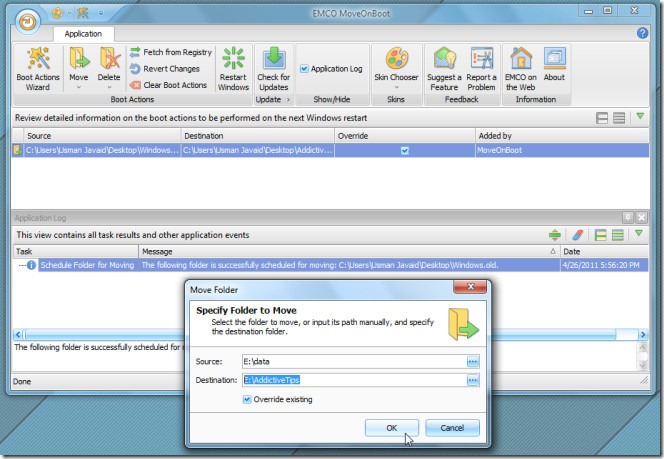
Task: Click the log expand/collapse all icon
Action: (555, 235)
